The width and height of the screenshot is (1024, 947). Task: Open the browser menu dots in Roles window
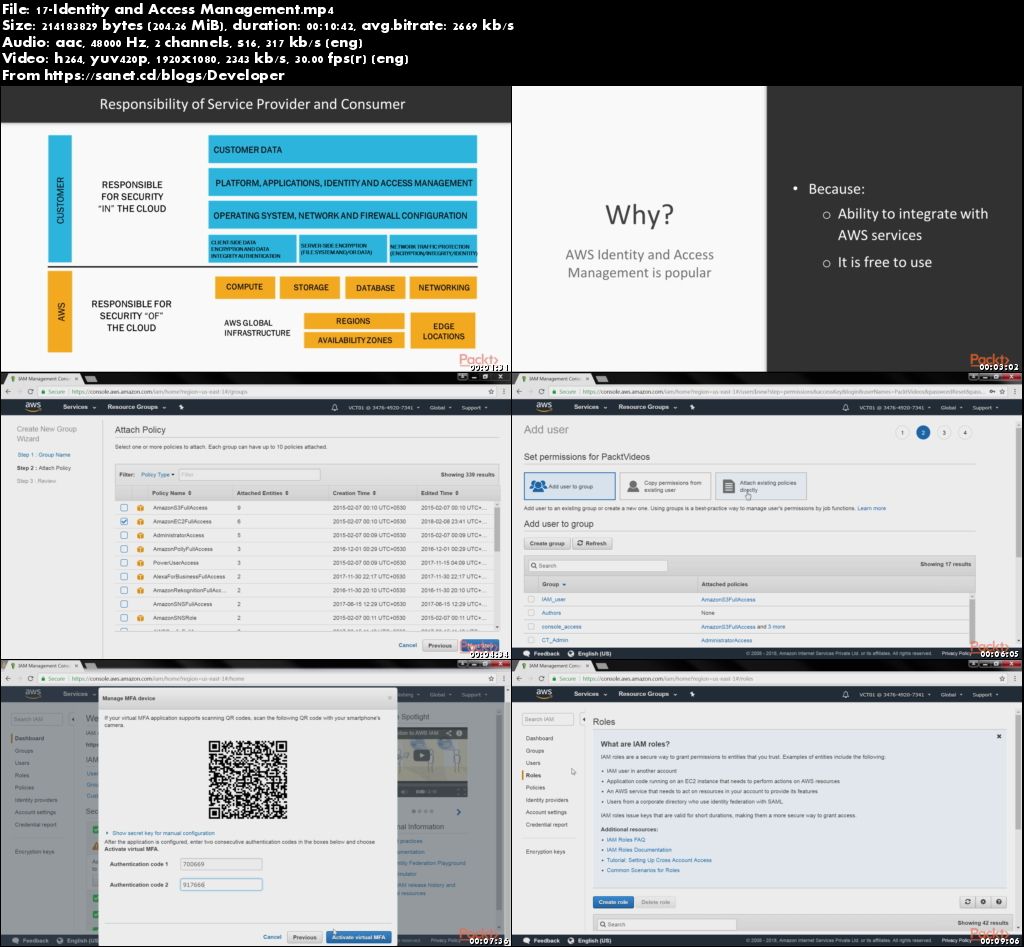pos(1014,679)
